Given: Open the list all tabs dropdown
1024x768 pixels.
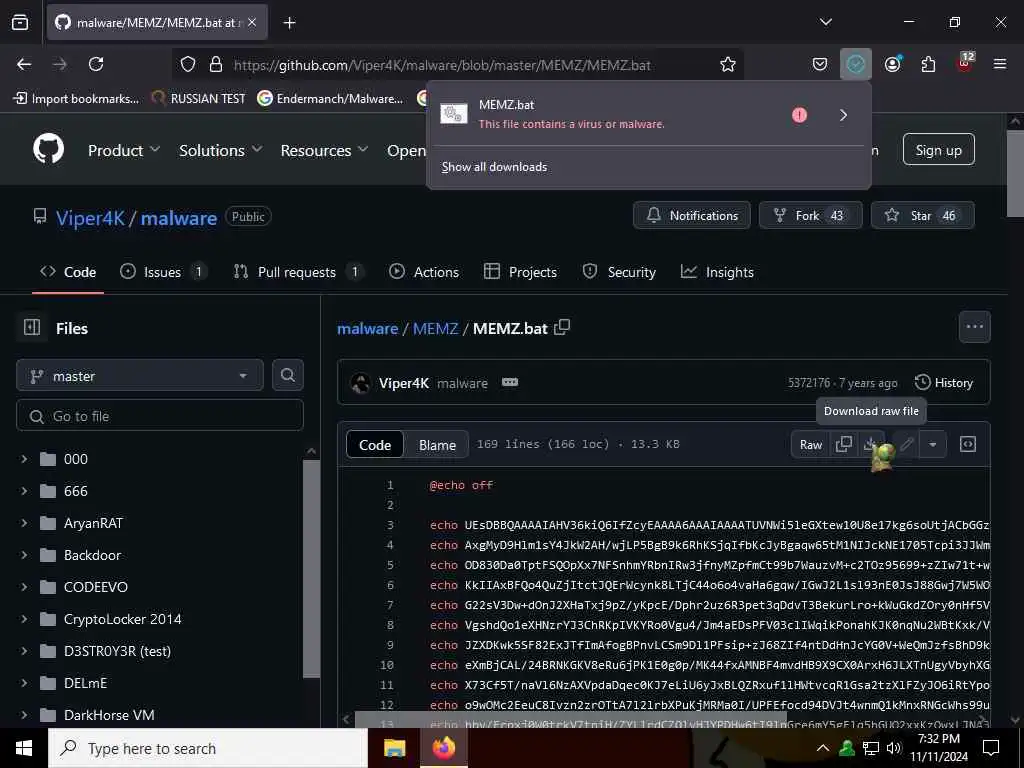Looking at the screenshot, I should 825,22.
